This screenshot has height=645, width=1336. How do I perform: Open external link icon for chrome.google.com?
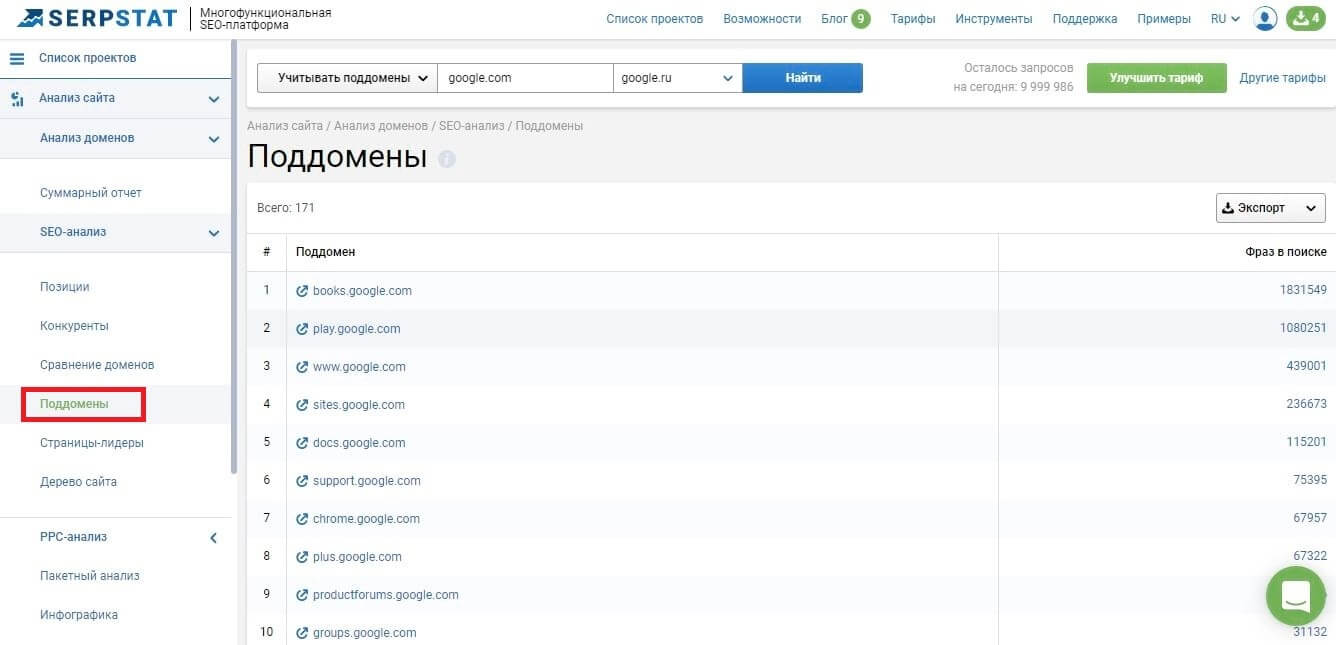pyautogui.click(x=302, y=519)
